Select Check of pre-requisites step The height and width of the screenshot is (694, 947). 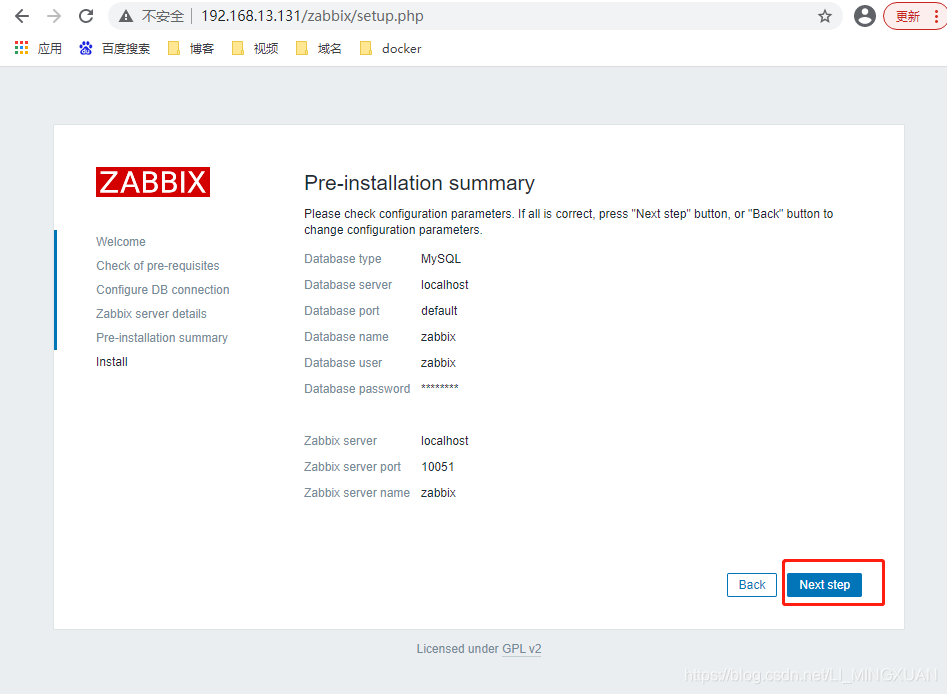point(158,266)
